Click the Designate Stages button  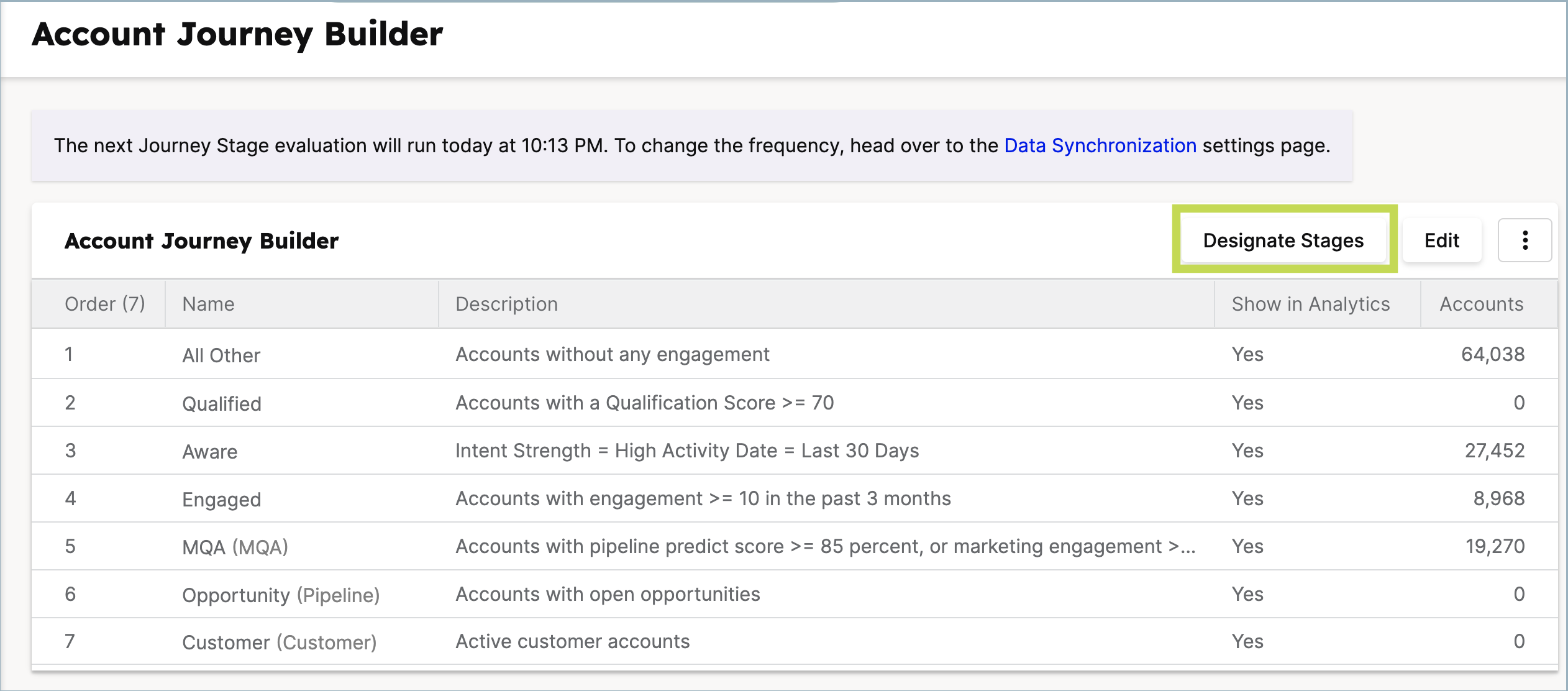tap(1283, 240)
